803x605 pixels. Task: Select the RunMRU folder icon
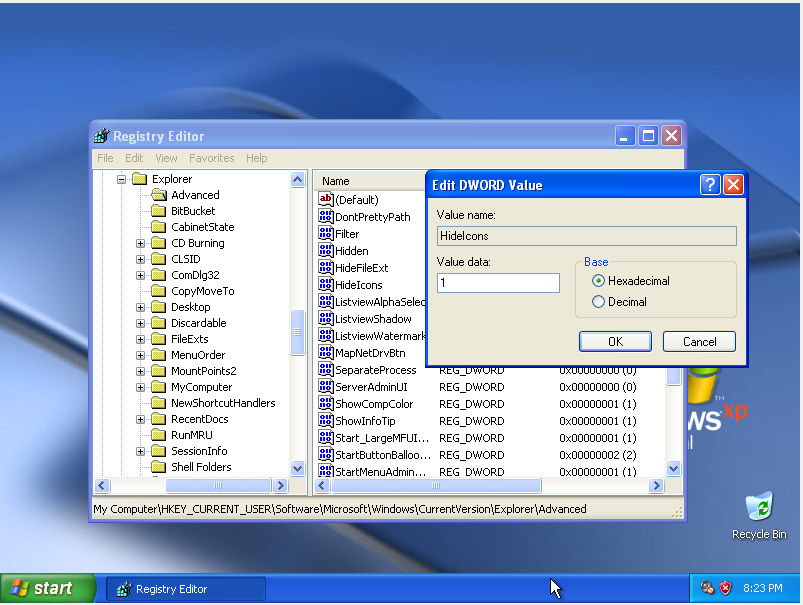(159, 435)
